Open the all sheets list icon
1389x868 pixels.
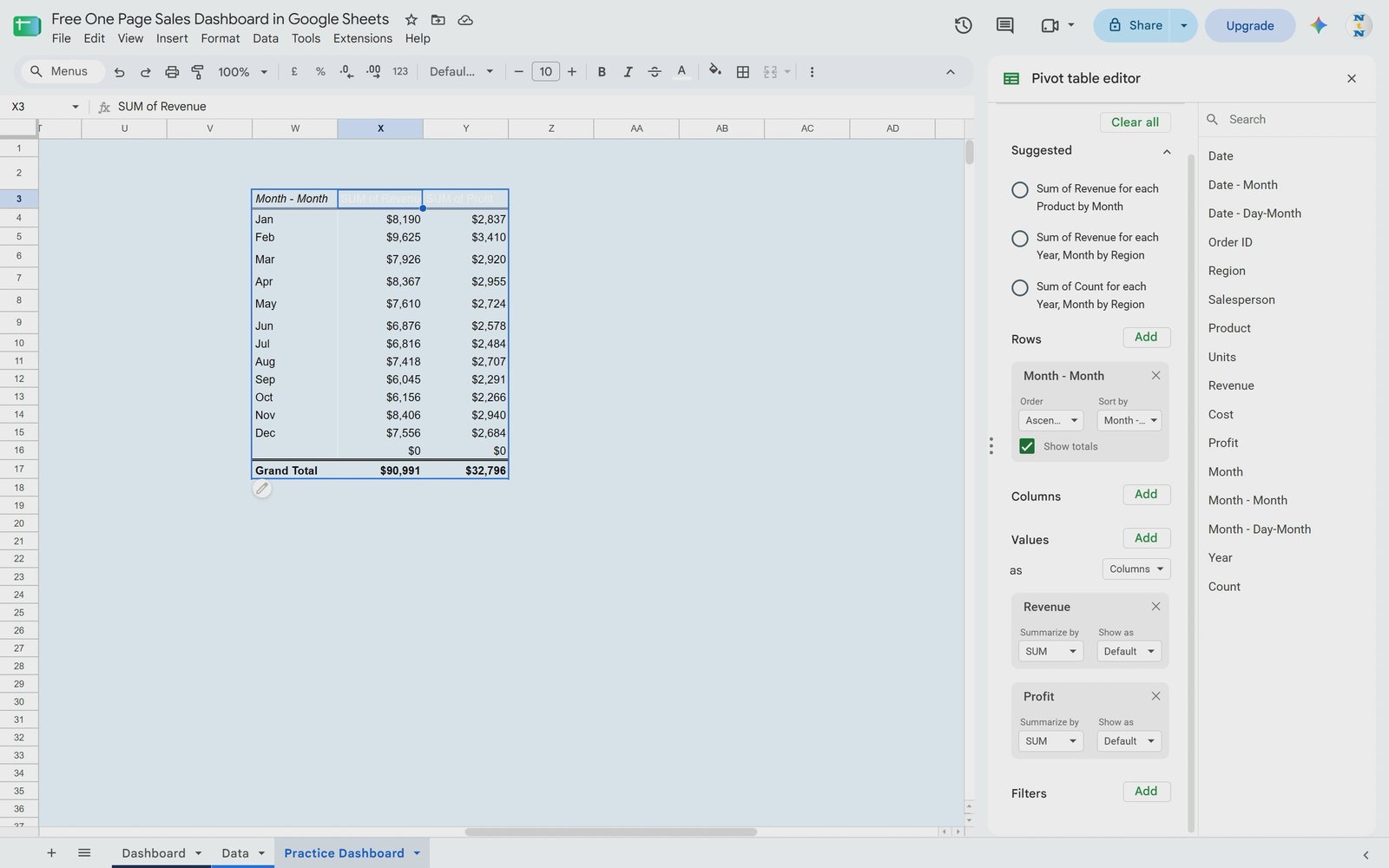(x=84, y=853)
